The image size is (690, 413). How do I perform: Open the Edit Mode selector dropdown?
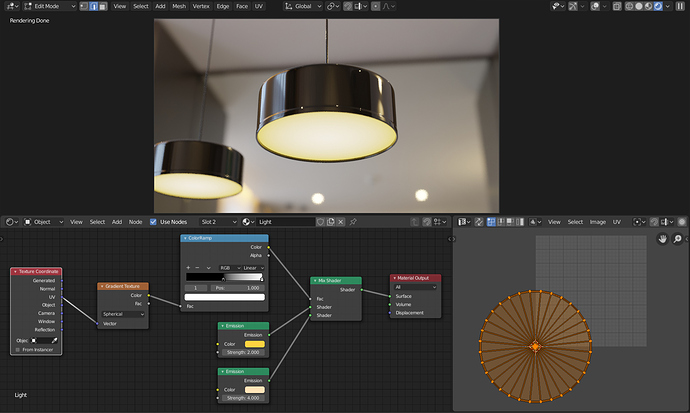[x=49, y=6]
